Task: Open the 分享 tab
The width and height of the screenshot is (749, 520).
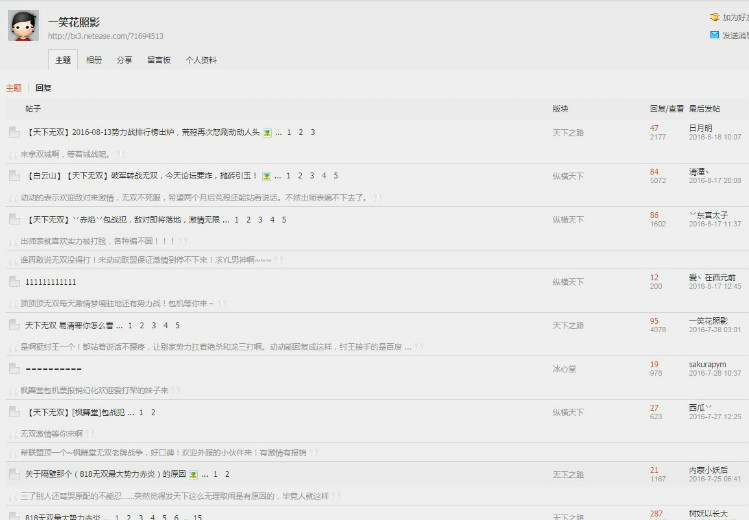Action: tap(125, 60)
